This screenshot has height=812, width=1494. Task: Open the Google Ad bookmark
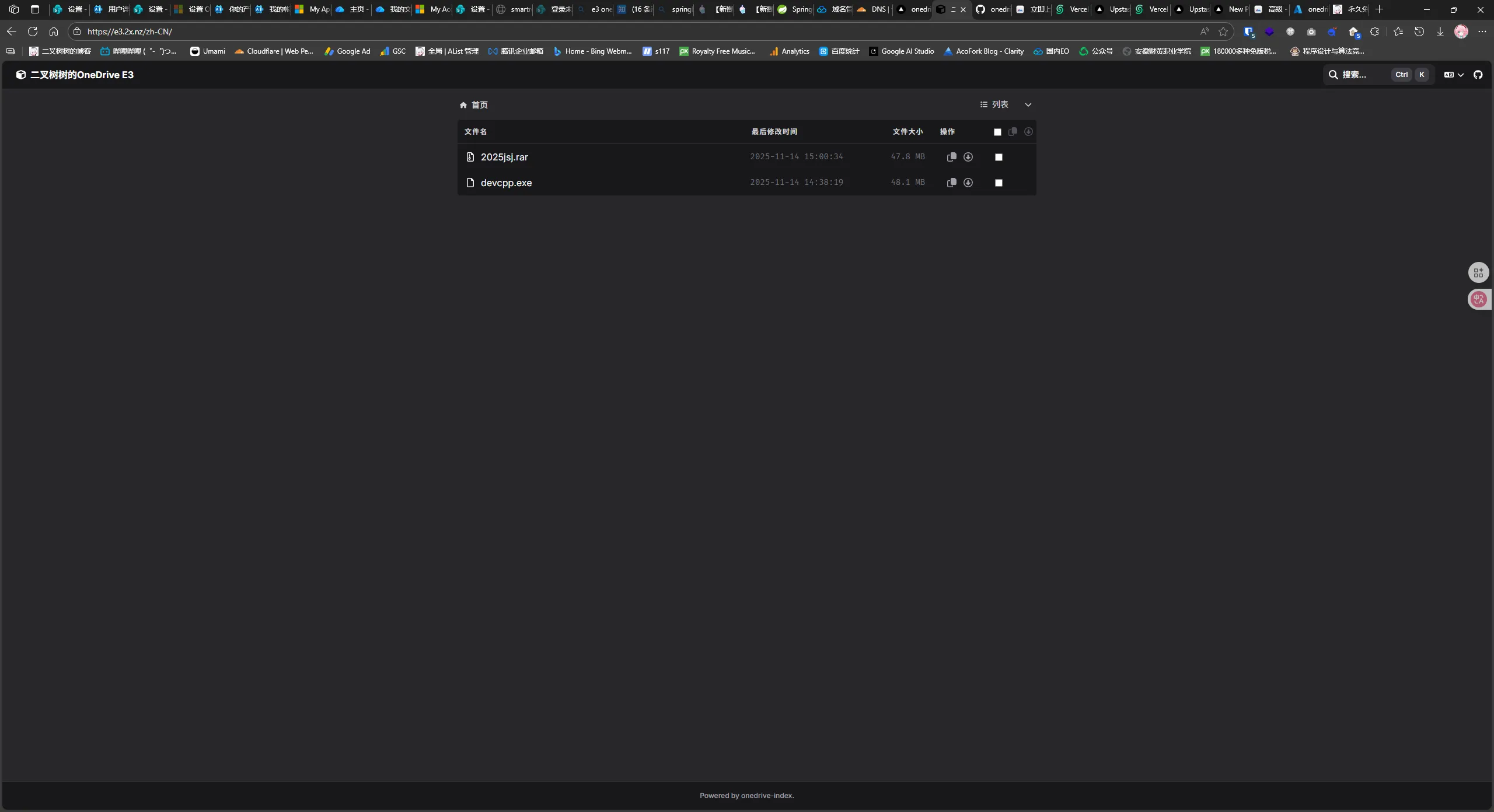coord(348,51)
